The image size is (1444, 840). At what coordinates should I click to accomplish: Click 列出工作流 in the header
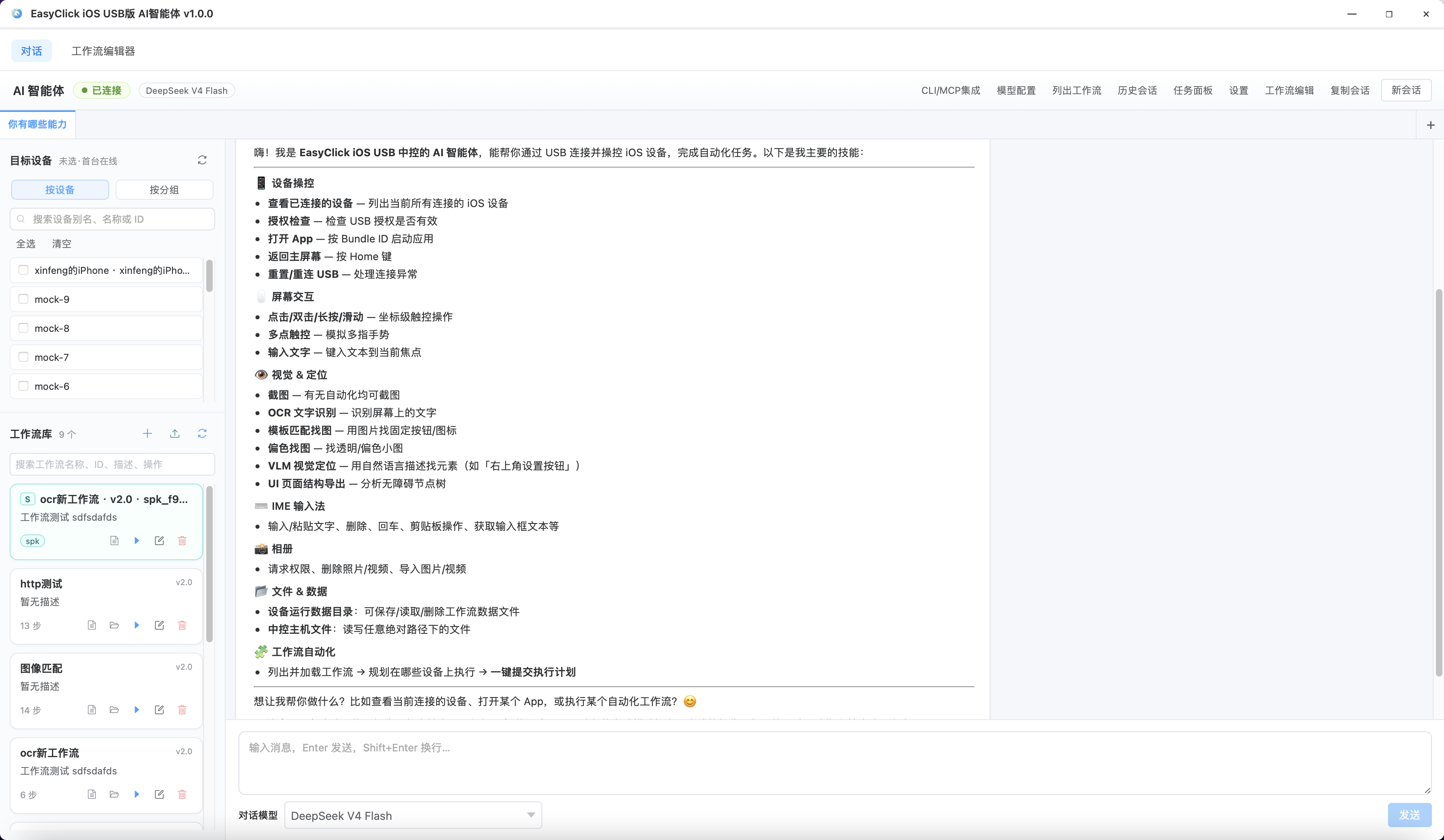[x=1077, y=91]
